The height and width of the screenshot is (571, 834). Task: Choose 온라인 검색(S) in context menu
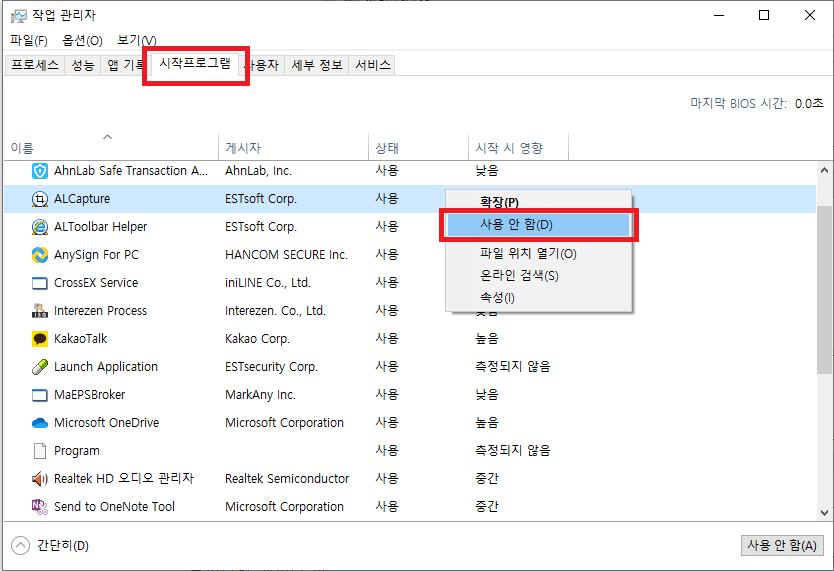click(539, 275)
